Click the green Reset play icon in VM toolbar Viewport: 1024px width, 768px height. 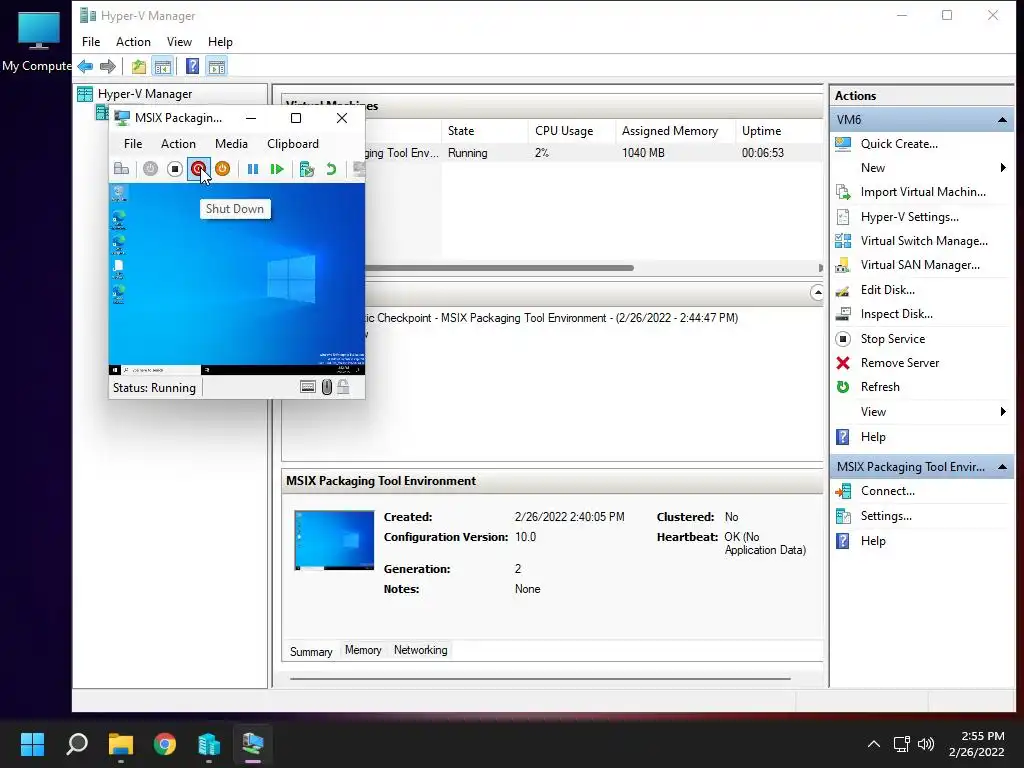tap(277, 169)
